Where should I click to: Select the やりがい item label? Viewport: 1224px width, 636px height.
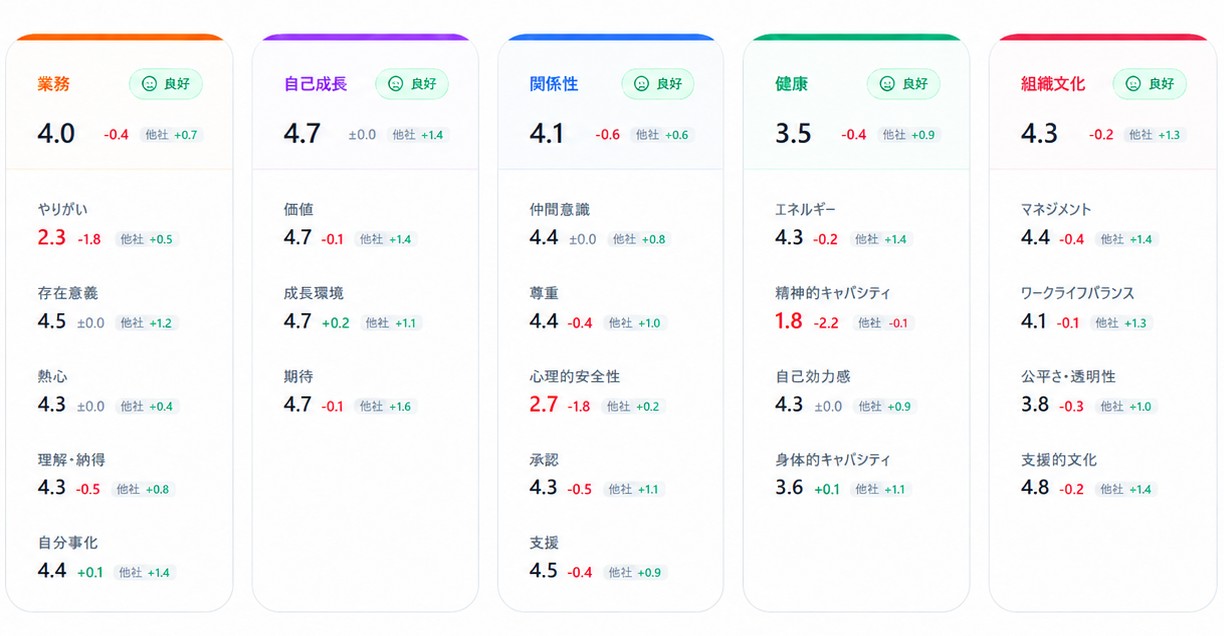click(x=63, y=210)
